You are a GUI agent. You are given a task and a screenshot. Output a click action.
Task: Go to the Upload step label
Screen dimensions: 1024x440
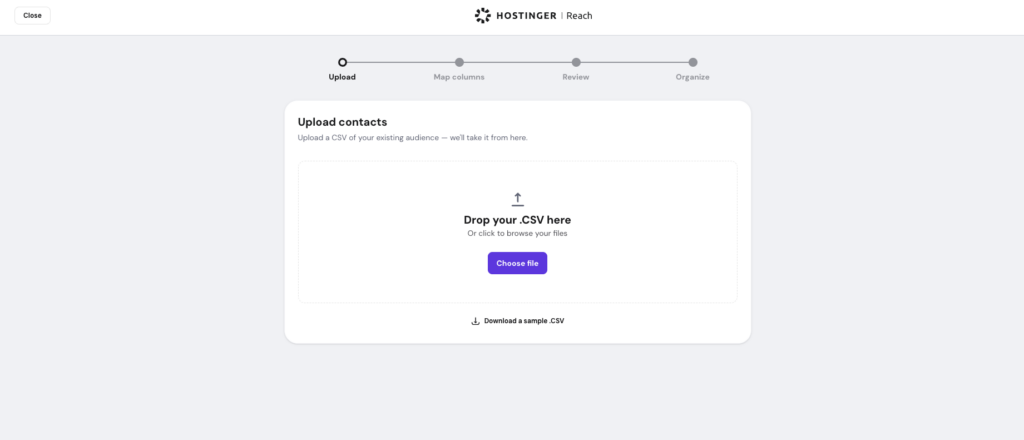pyautogui.click(x=342, y=77)
